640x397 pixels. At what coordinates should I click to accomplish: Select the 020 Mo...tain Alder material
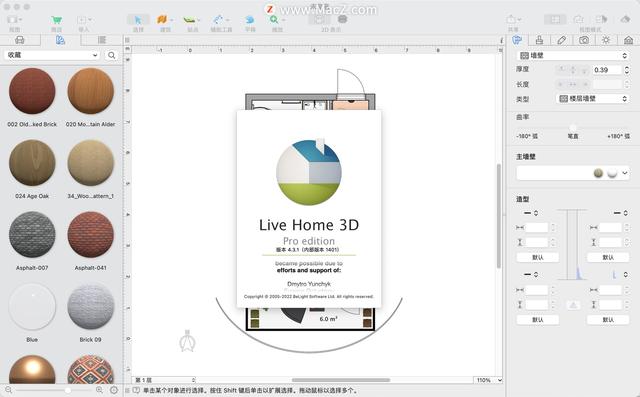(90, 91)
